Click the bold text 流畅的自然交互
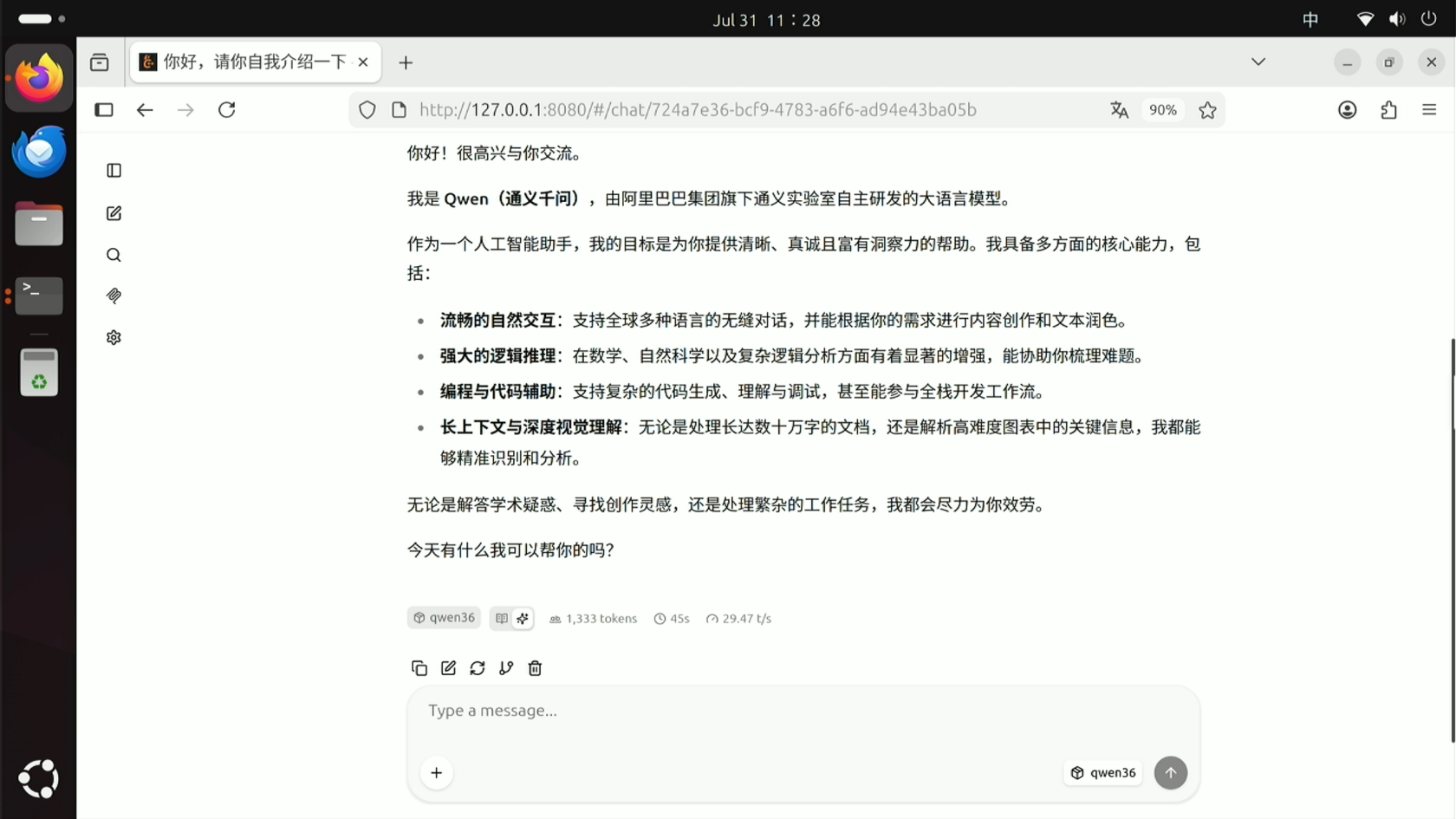Viewport: 1456px width, 819px height. point(497,321)
